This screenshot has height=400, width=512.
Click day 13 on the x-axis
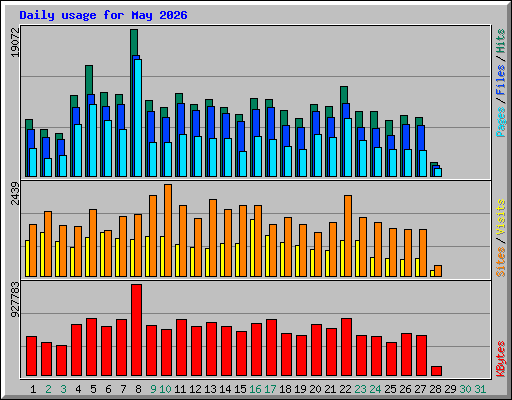[x=210, y=389]
